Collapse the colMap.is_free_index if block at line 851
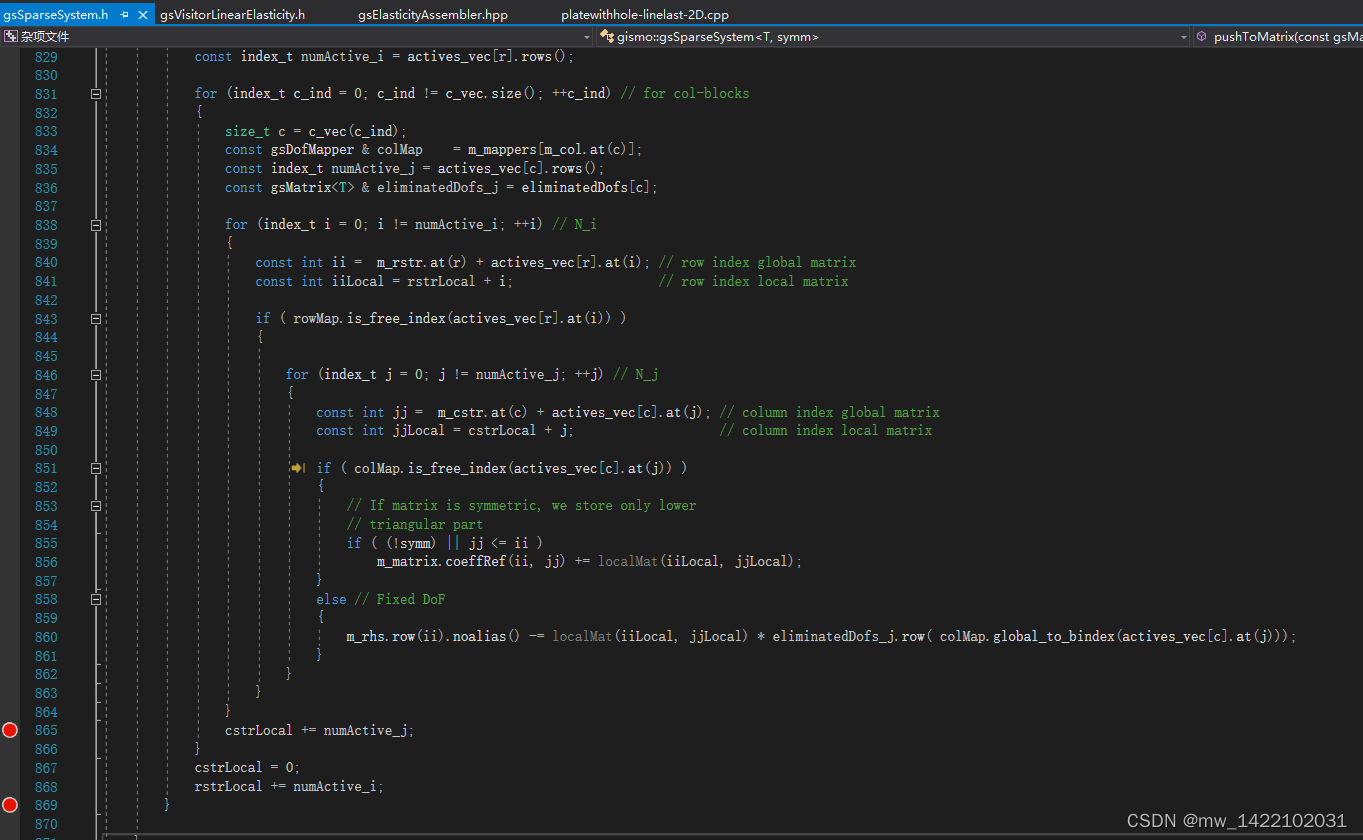The image size is (1363, 840). 96,468
